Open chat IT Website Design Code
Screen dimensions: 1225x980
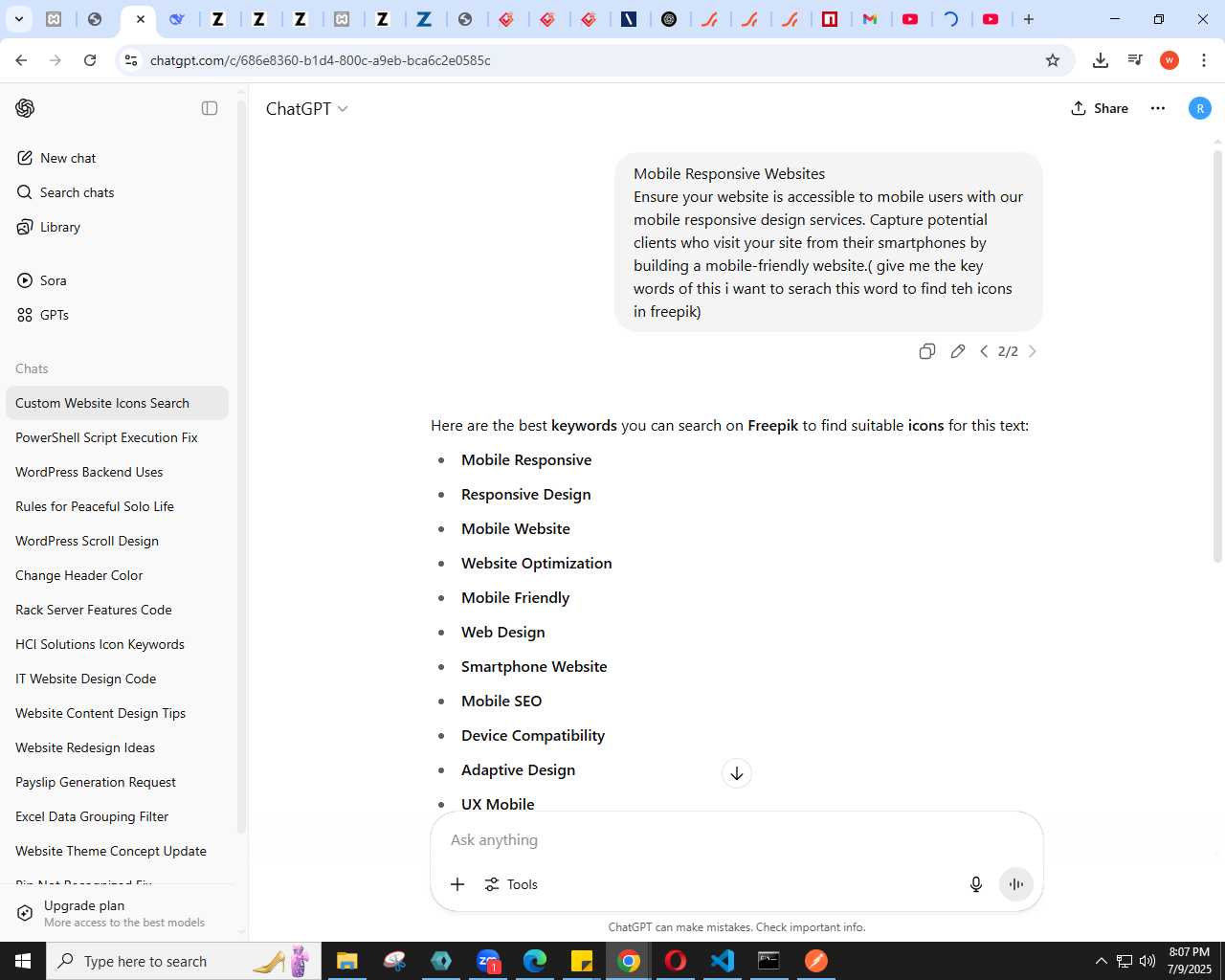[118, 679]
